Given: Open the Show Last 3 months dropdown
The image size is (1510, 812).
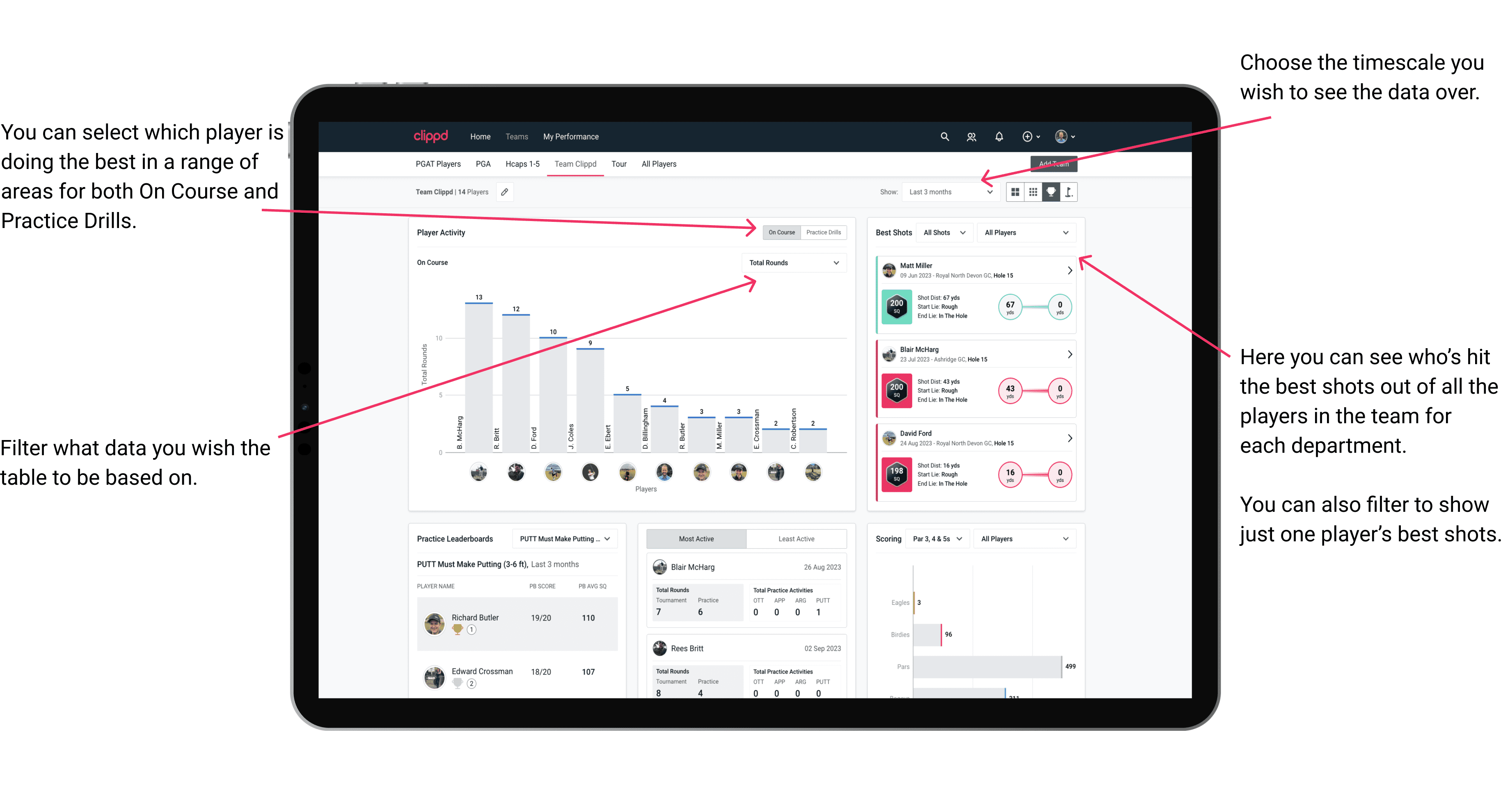Looking at the screenshot, I should [x=955, y=192].
